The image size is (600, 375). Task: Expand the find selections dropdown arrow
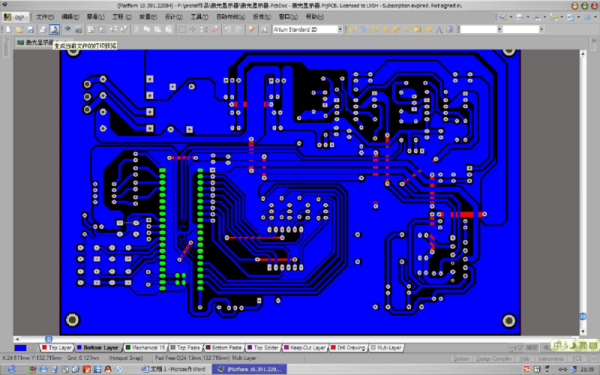[545, 17]
